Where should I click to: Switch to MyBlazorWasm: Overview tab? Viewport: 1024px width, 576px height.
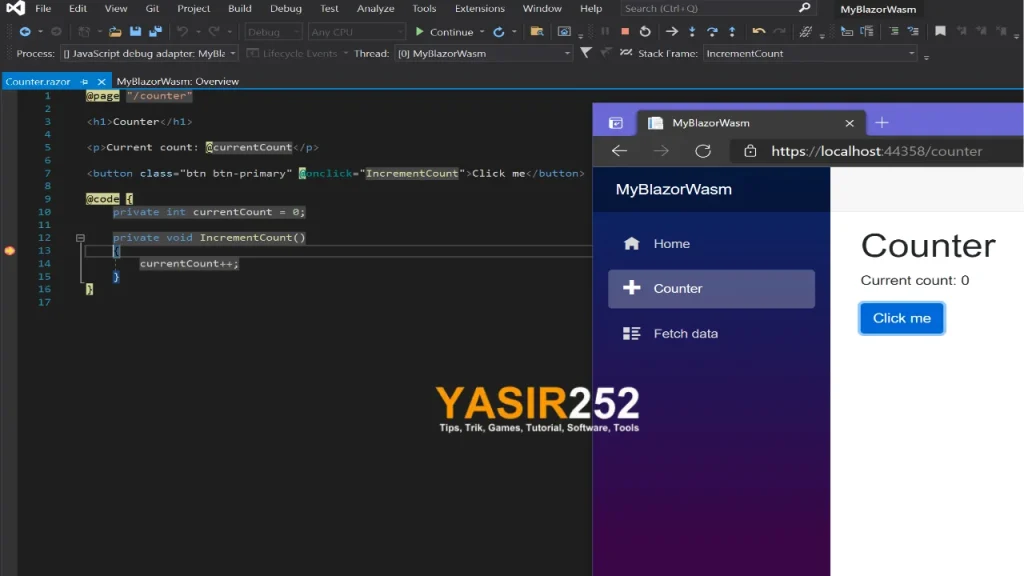(x=178, y=82)
